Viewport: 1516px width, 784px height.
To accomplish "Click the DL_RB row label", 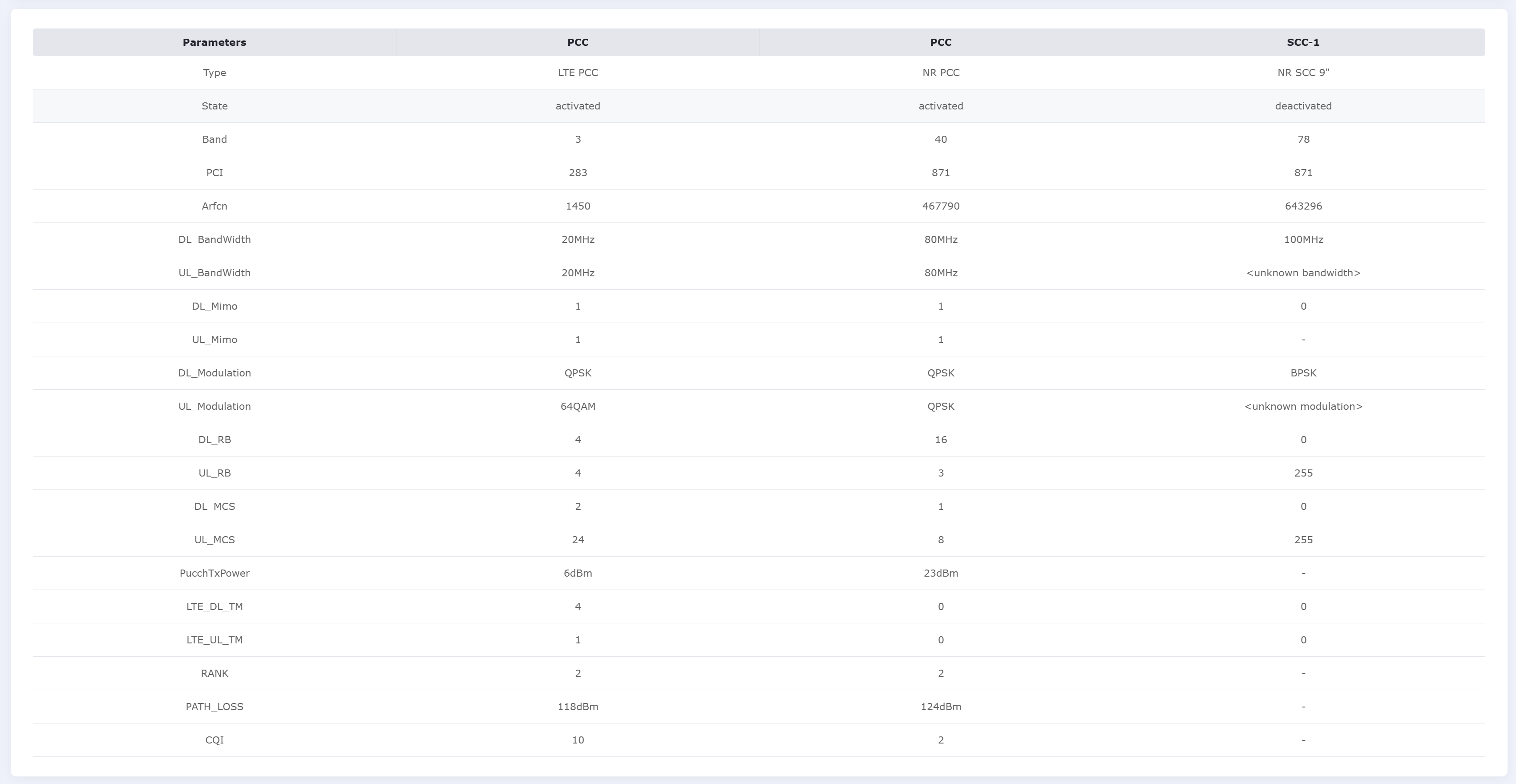I will point(214,440).
